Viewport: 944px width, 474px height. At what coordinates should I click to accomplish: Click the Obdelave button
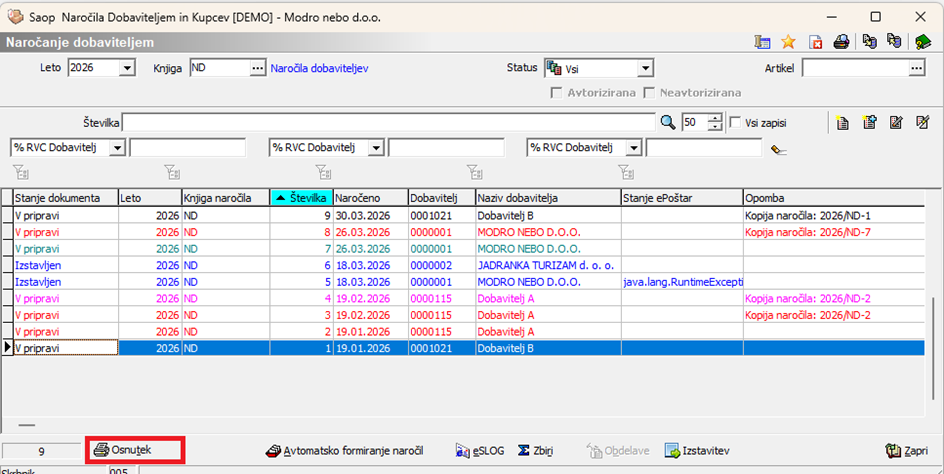tap(618, 451)
